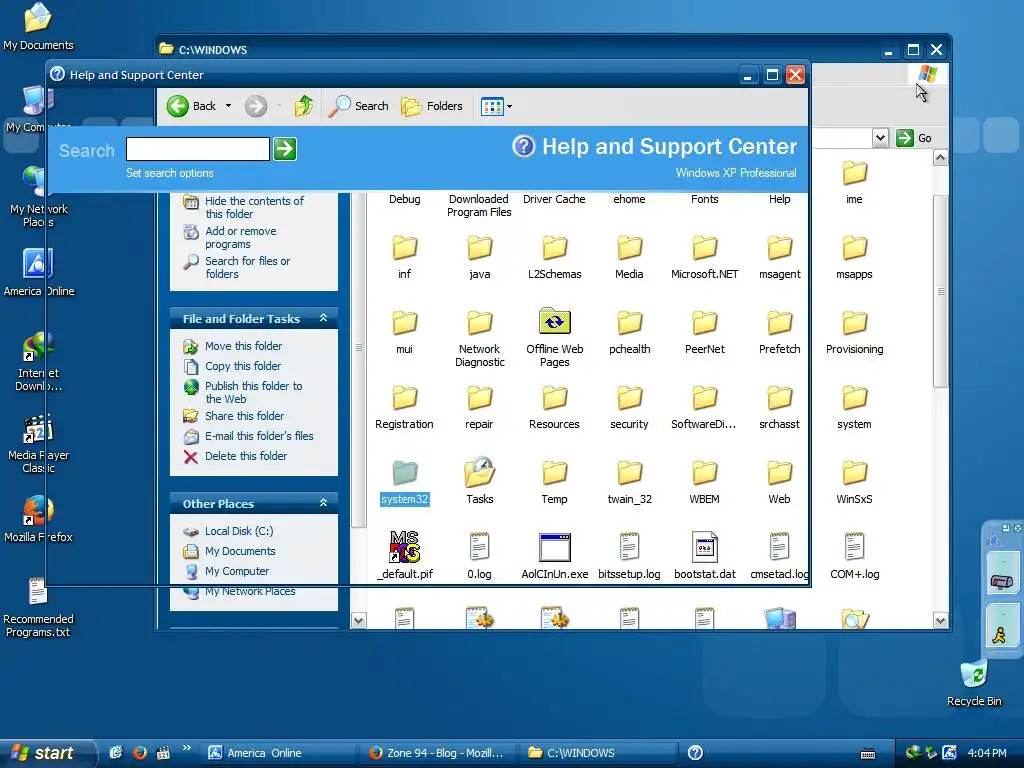Select the Tasks folder icon
The width and height of the screenshot is (1024, 768).
click(479, 473)
